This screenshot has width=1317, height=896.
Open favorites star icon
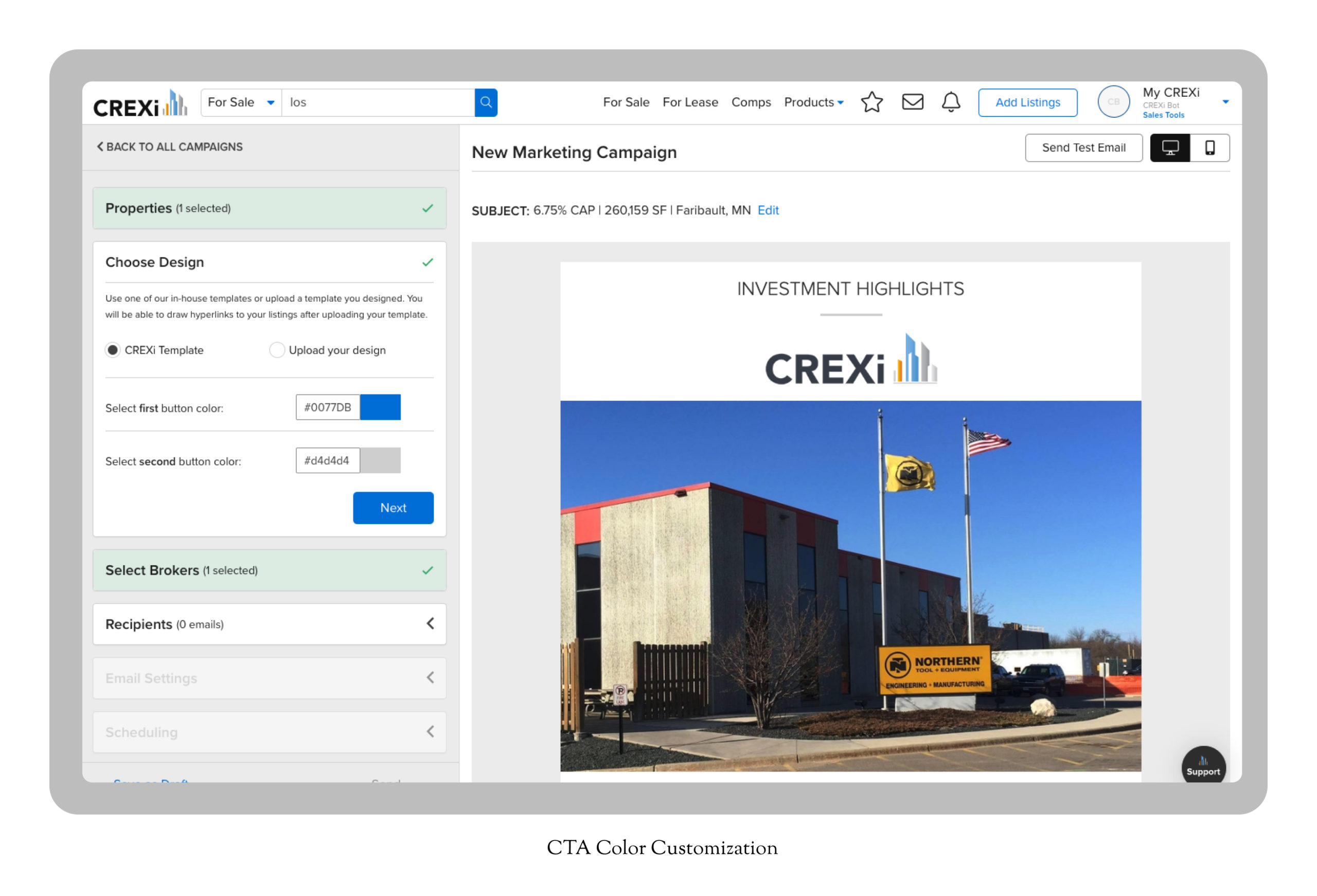click(871, 102)
